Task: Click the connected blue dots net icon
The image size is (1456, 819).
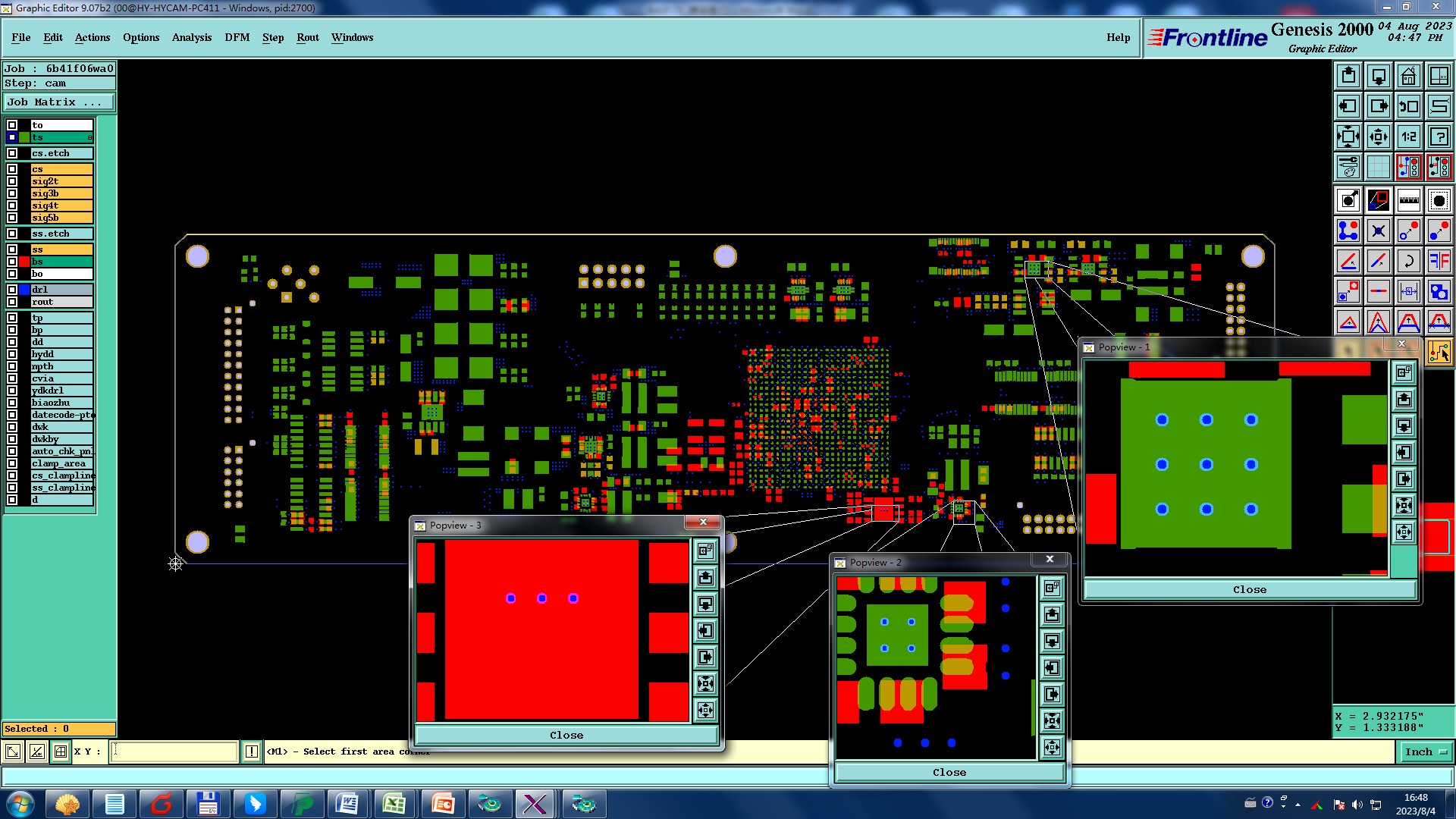Action: [x=1348, y=231]
